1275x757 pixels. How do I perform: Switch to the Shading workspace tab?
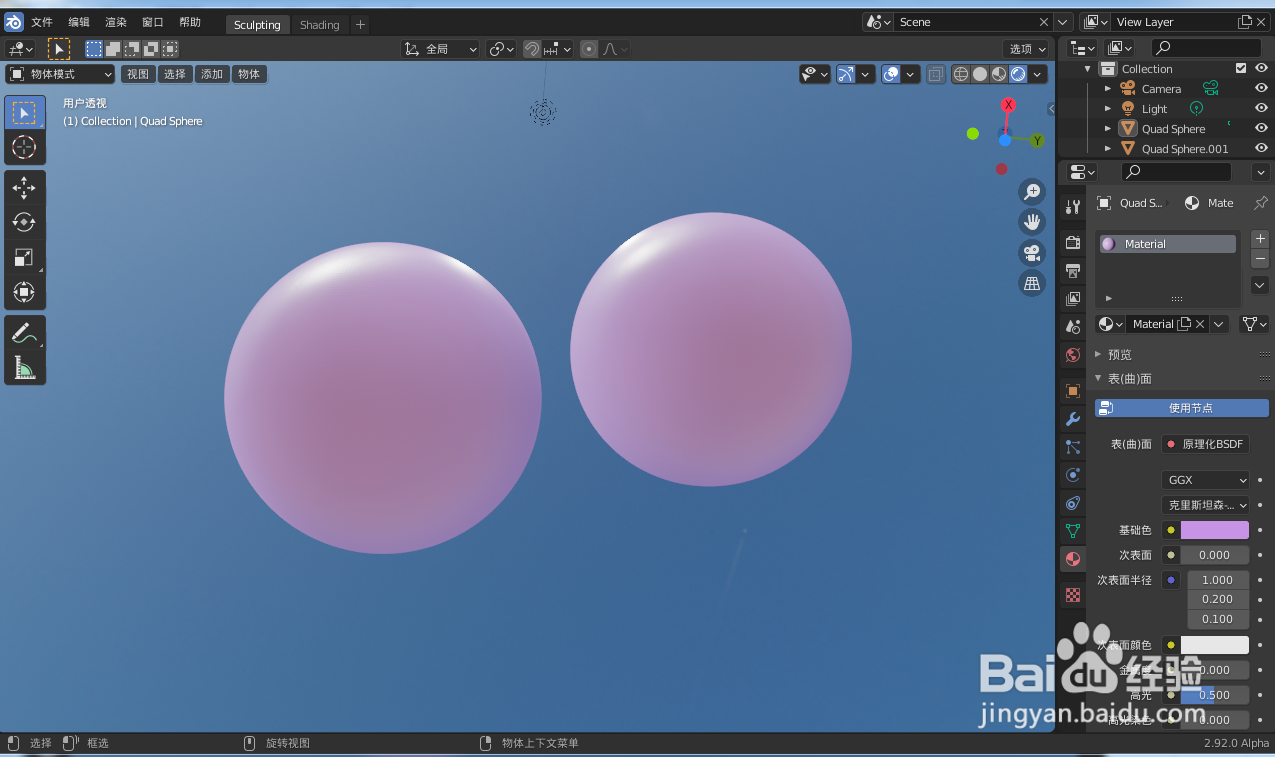[320, 25]
